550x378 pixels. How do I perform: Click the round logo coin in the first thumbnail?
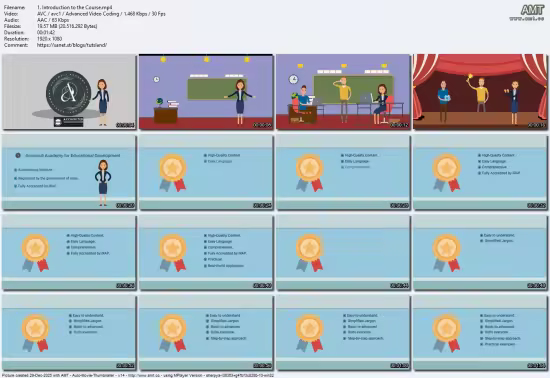tap(69, 93)
